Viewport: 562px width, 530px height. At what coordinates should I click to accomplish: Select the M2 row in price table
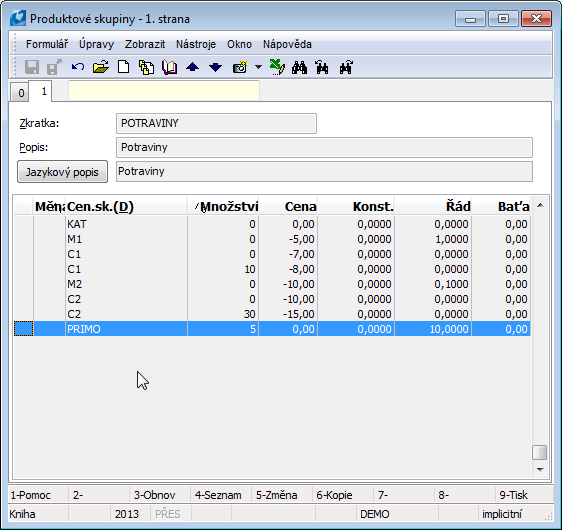[x=272, y=284]
